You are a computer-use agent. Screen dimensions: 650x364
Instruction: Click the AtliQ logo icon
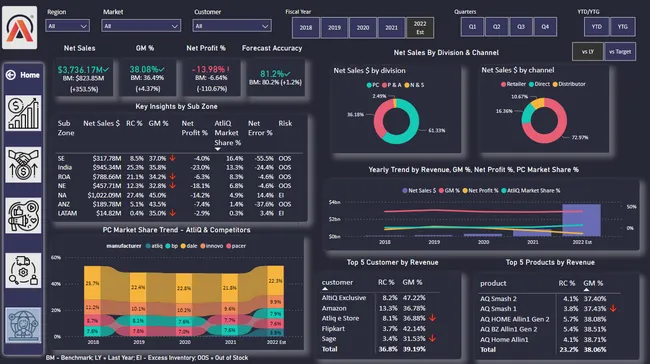point(19,27)
